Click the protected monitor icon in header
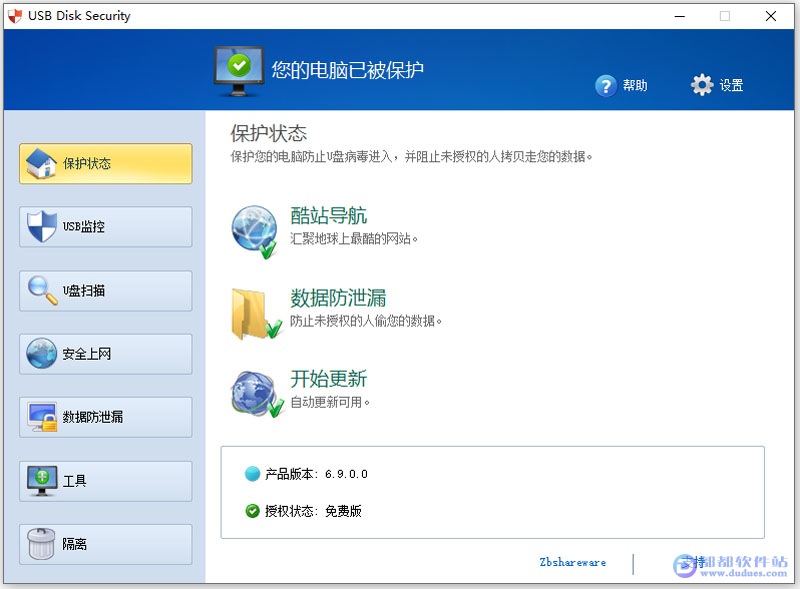800x589 pixels. (x=239, y=71)
